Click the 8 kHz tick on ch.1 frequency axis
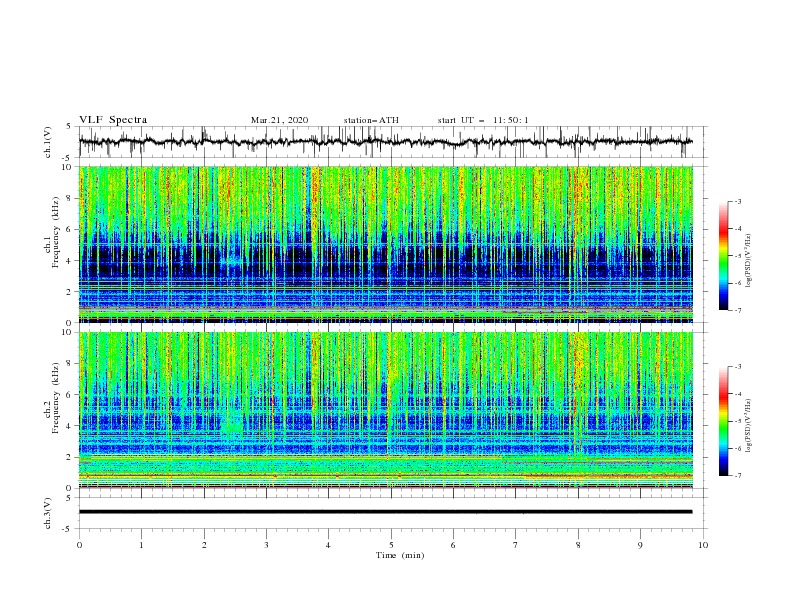 [x=69, y=198]
